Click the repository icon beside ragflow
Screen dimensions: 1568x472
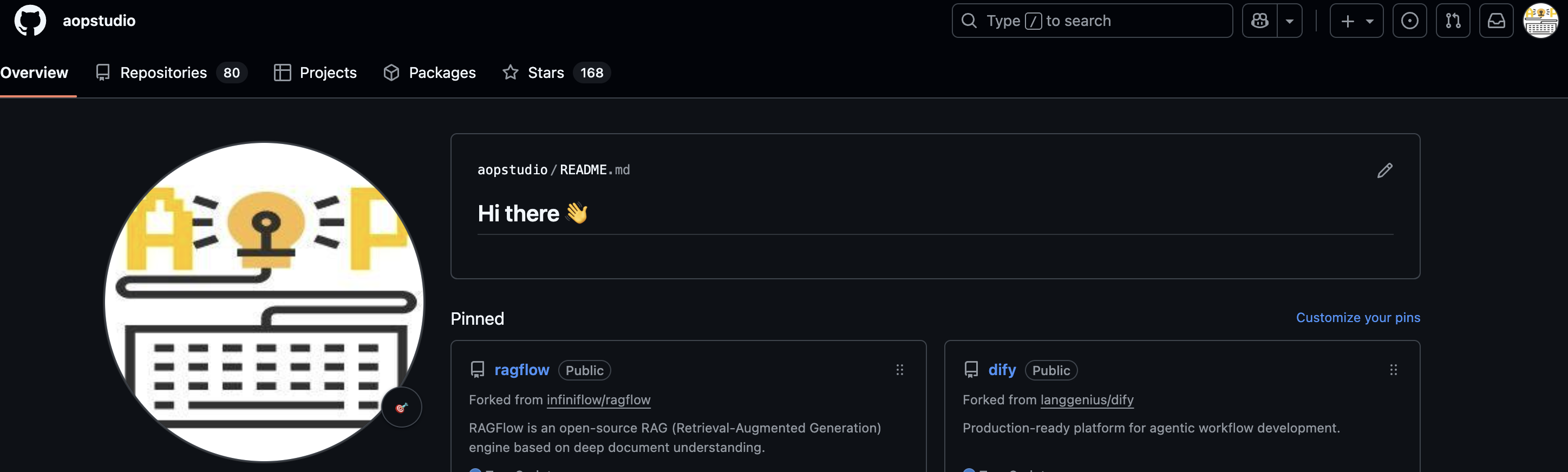[477, 370]
